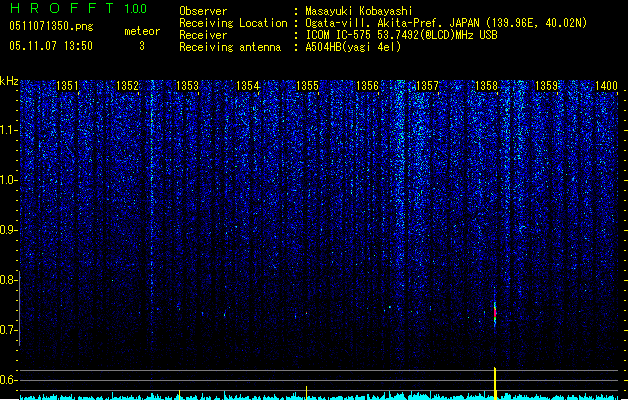This screenshot has width=629, height=400.
Task: Click the 1356 time marker
Action: (367, 86)
